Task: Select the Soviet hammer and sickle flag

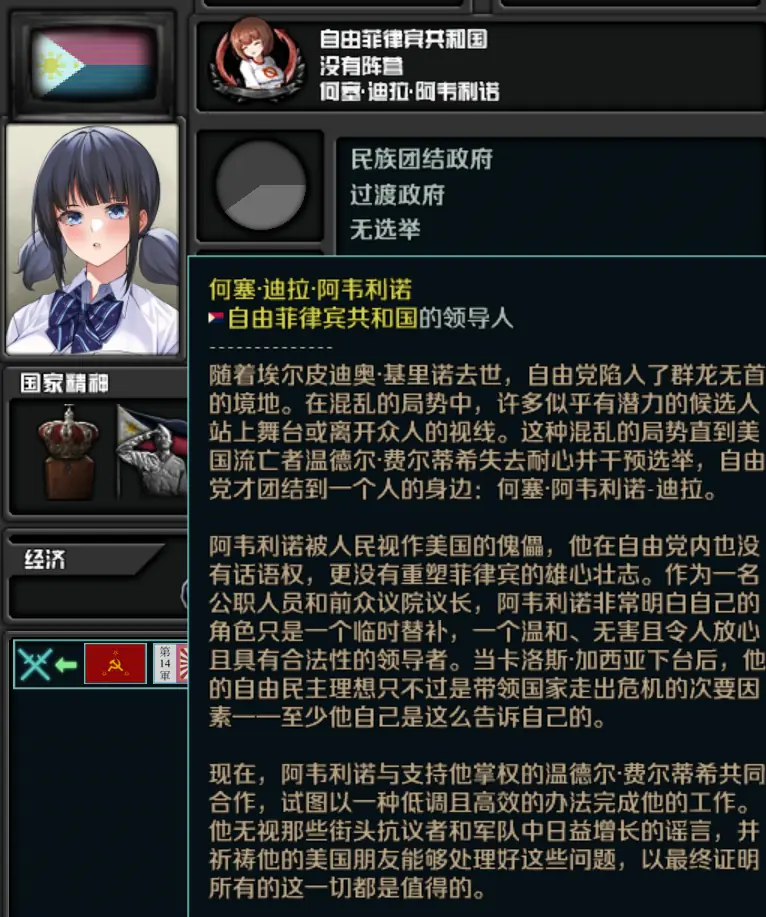Action: pyautogui.click(x=115, y=664)
